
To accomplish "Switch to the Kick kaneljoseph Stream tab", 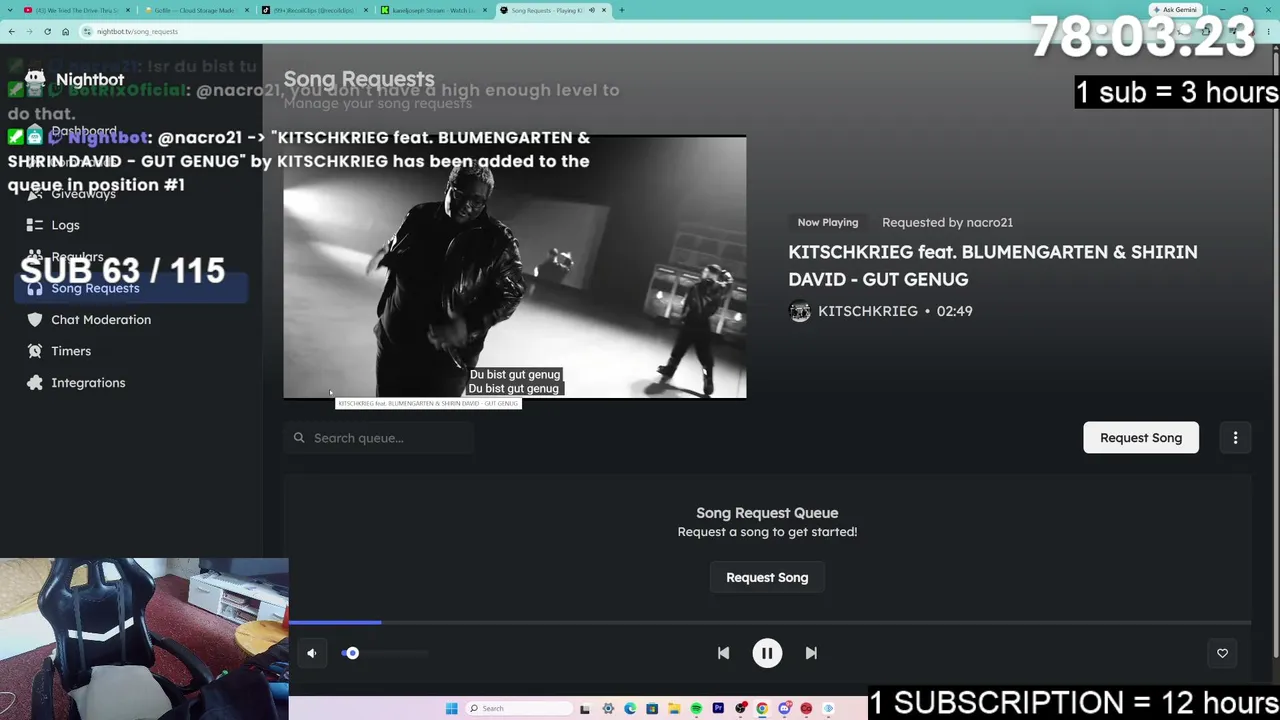I will (433, 10).
